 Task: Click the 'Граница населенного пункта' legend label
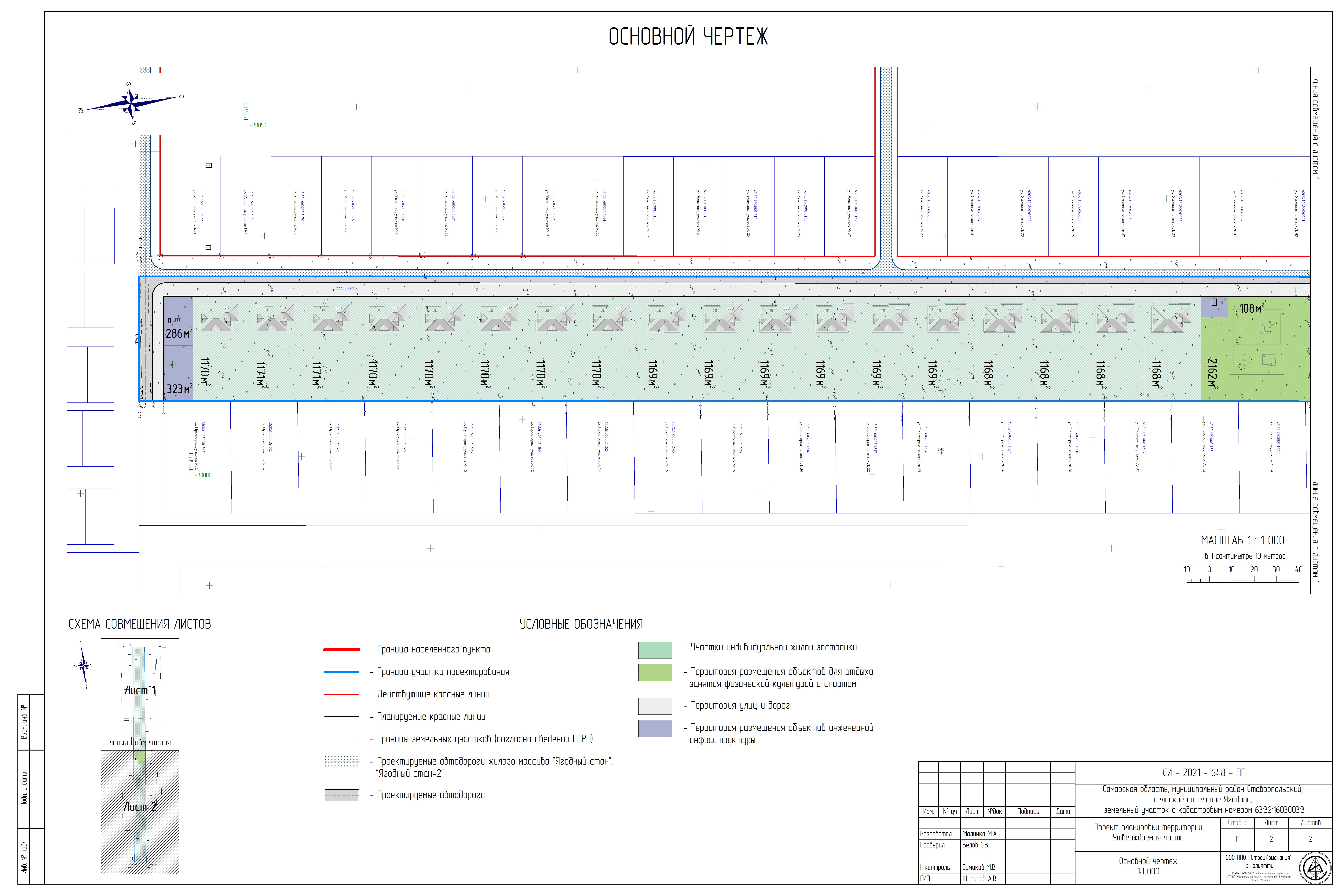(434, 650)
